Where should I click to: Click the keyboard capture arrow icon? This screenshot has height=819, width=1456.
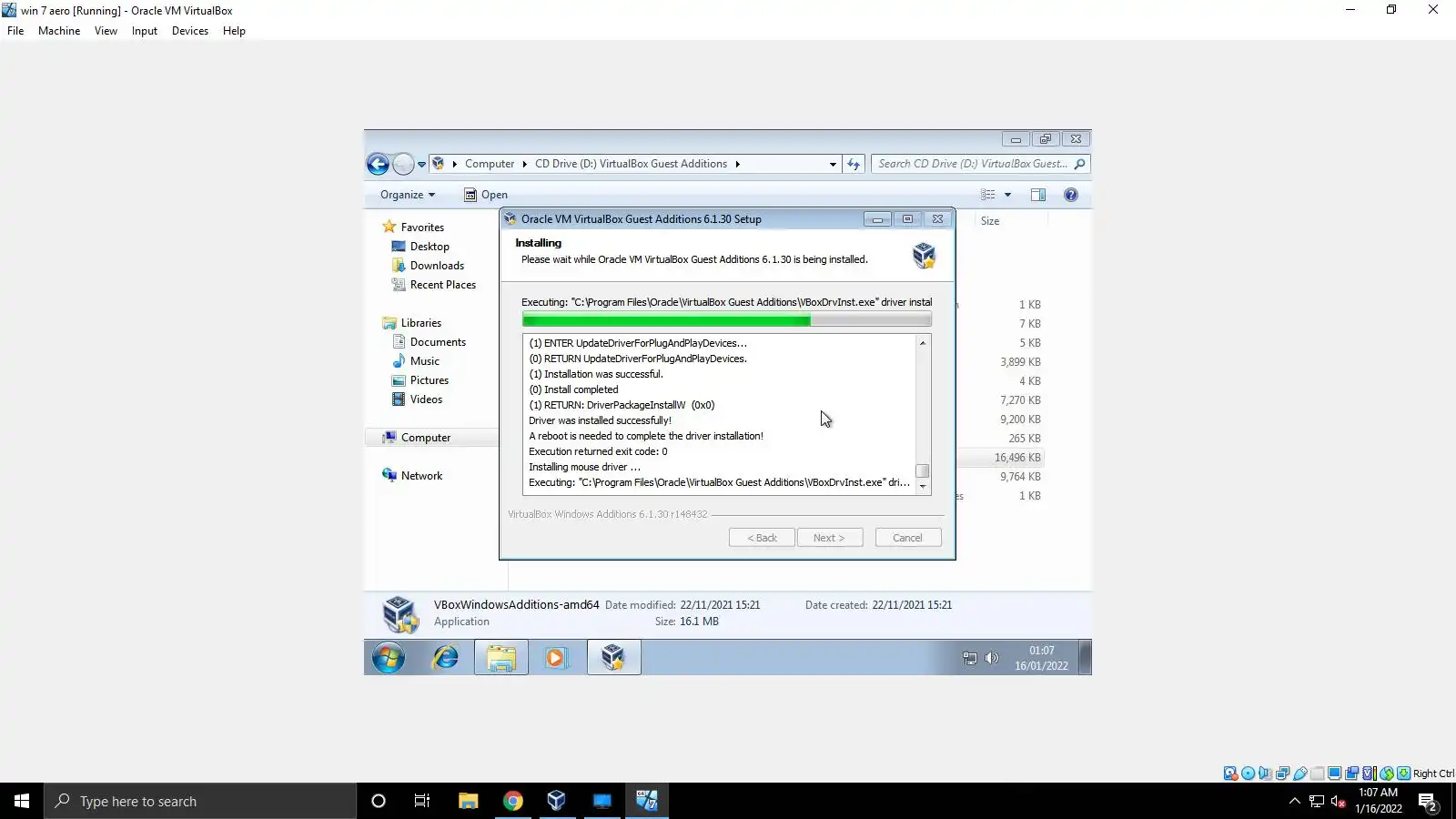[x=1404, y=773]
